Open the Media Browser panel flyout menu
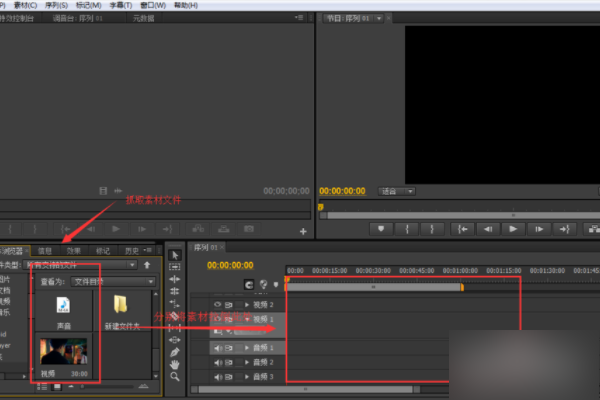The height and width of the screenshot is (400, 600). [x=147, y=250]
